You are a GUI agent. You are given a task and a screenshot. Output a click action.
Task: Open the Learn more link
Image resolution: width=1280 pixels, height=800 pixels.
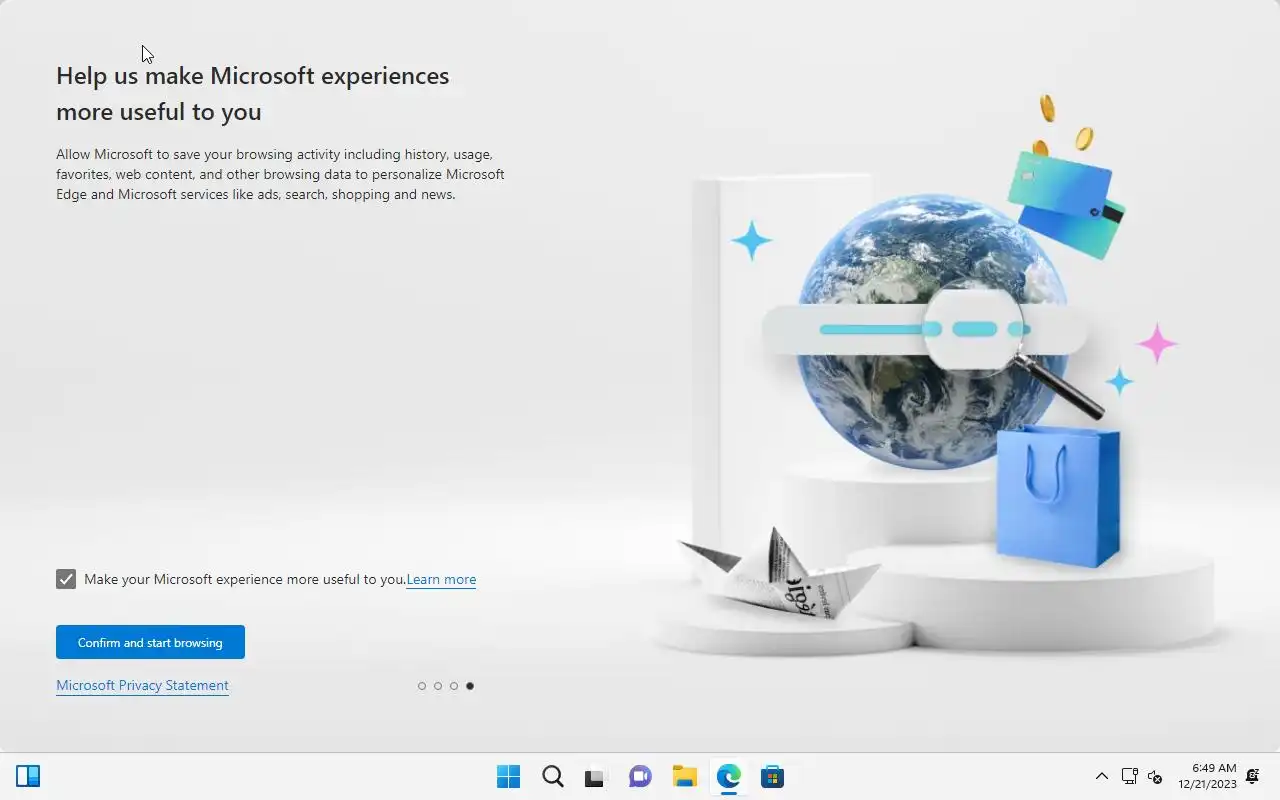click(441, 579)
